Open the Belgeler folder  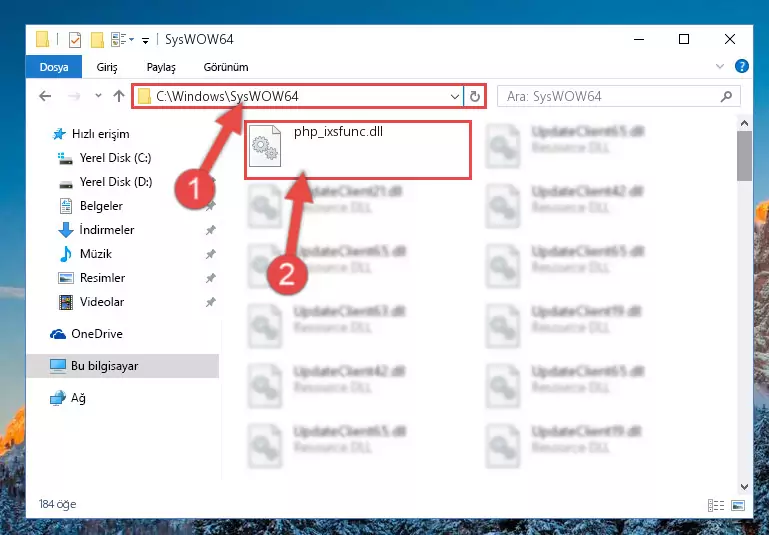click(x=101, y=206)
